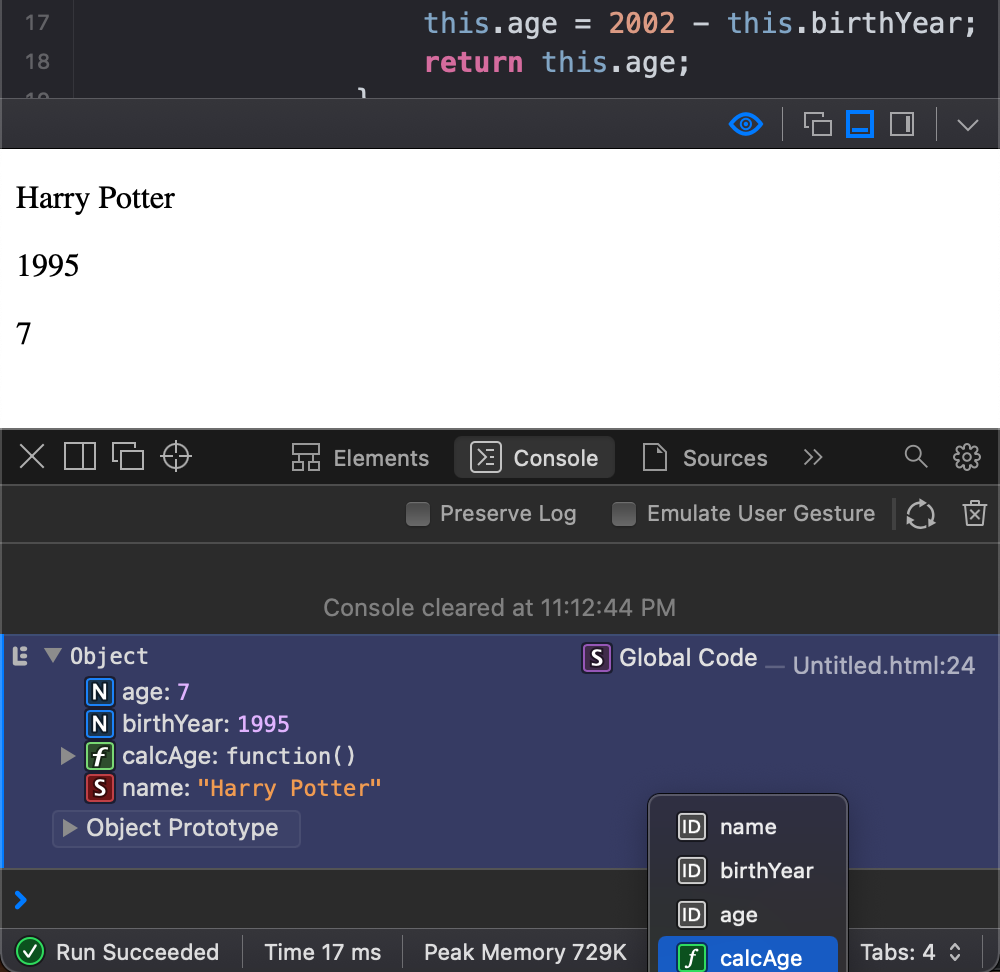Click the N number icon beside age
Viewport: 1000px width, 972px height.
pyautogui.click(x=99, y=692)
